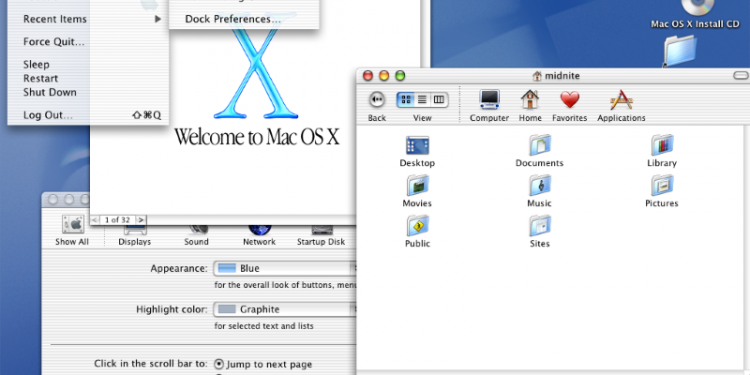Select Jump to next page radio button
This screenshot has width=750, height=375.
(219, 364)
